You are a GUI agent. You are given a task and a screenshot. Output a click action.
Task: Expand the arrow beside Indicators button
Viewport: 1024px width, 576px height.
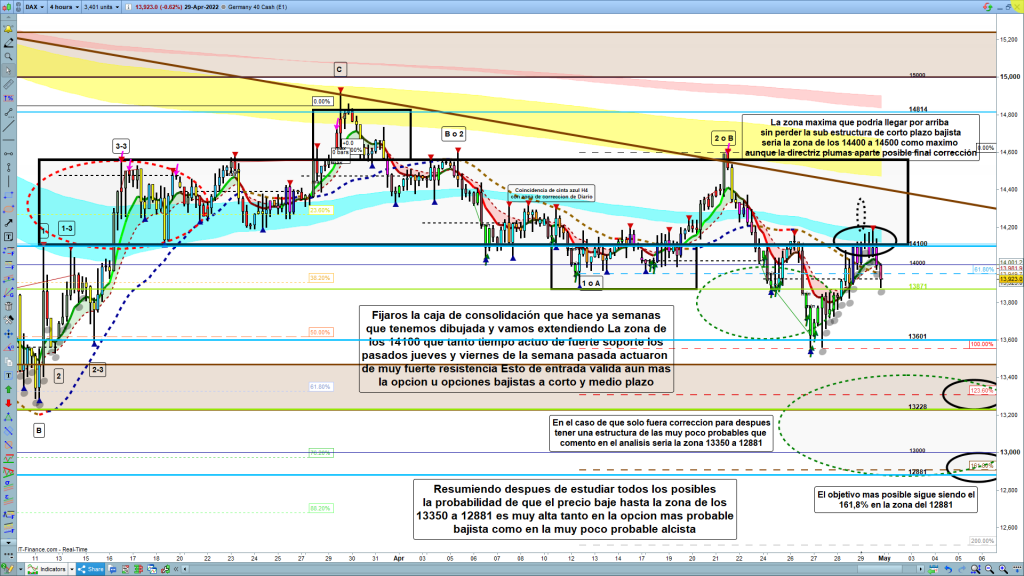point(72,569)
